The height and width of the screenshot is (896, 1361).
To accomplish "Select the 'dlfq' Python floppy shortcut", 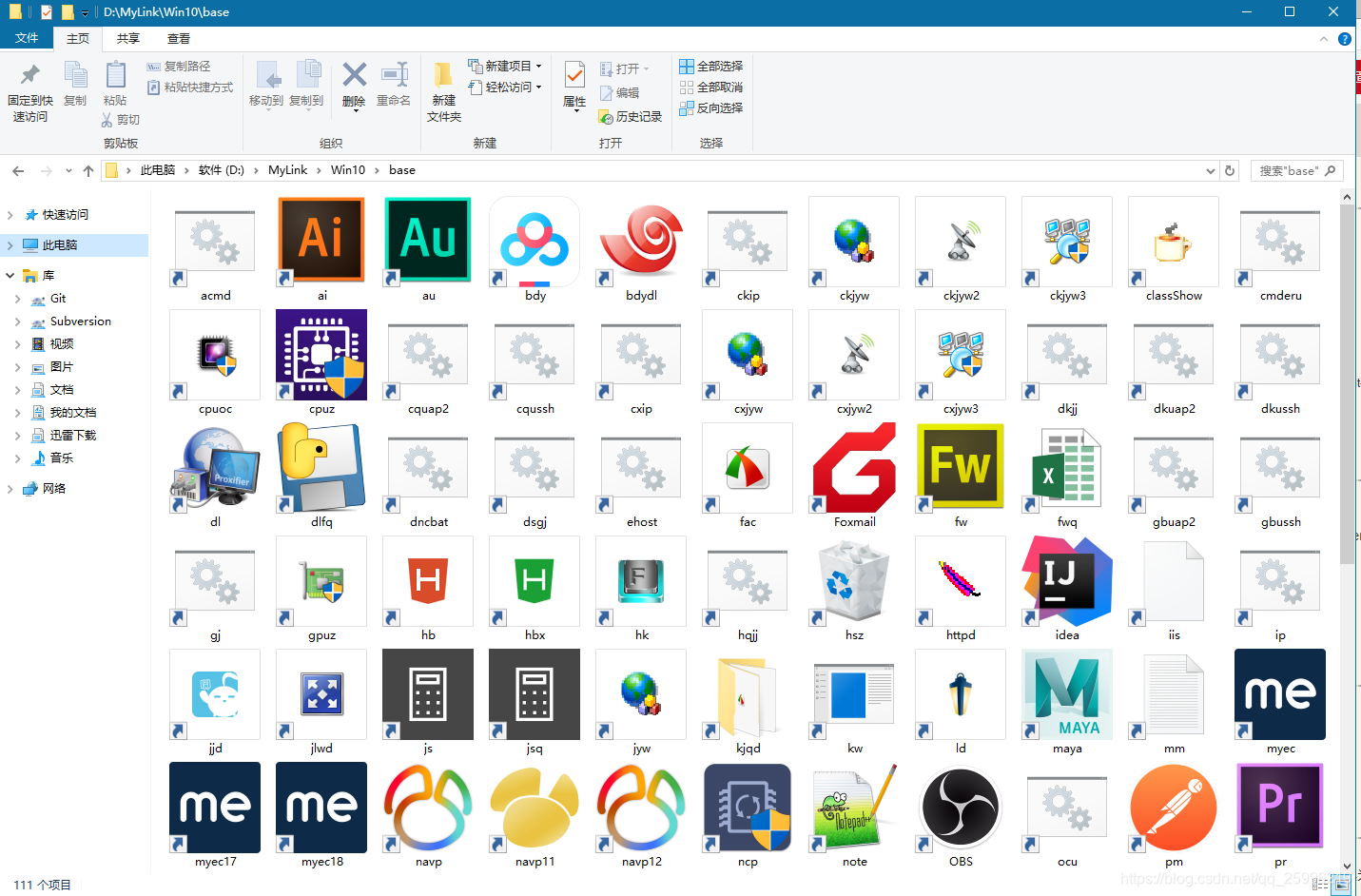I will [x=321, y=468].
